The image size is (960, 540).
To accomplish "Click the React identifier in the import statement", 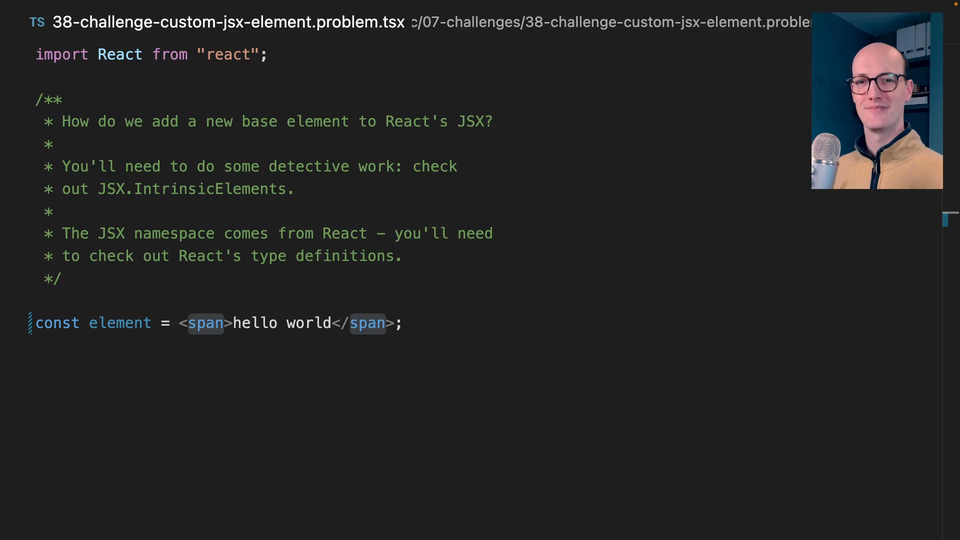I will pos(120,54).
